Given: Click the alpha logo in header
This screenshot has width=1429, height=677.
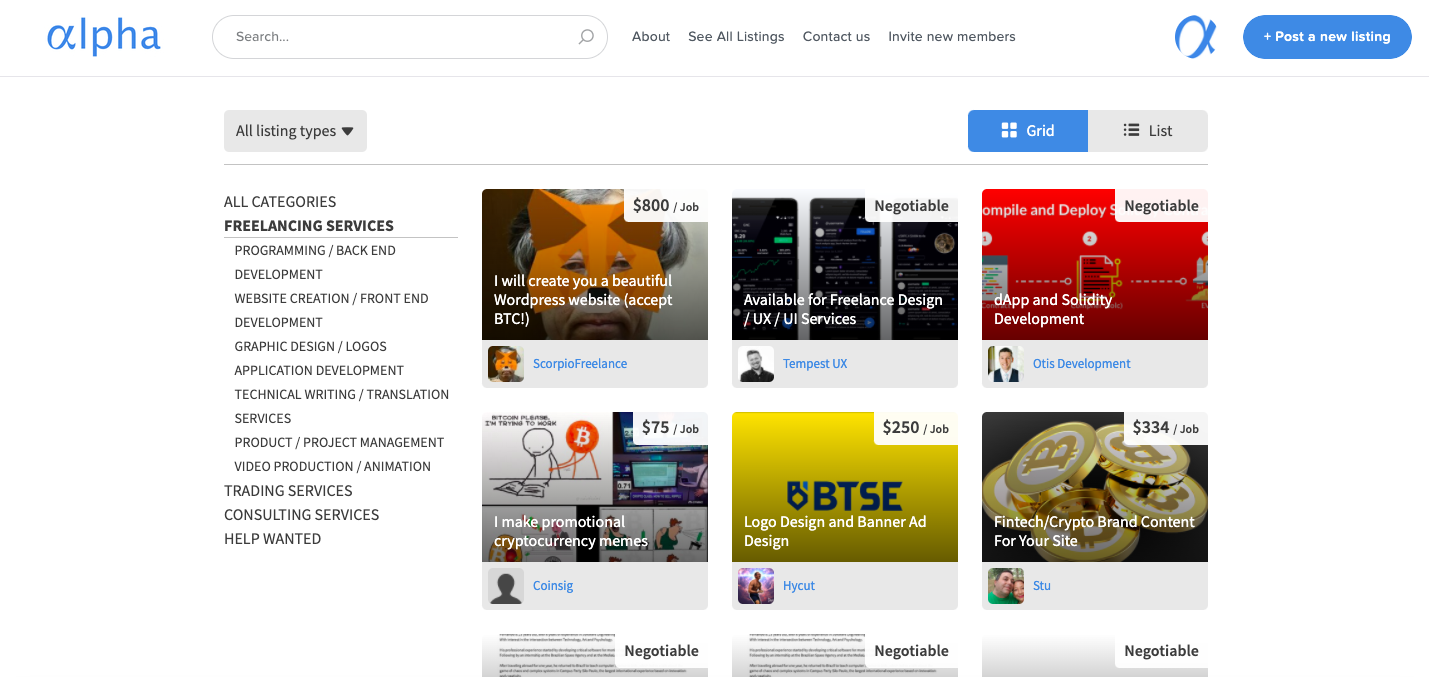Looking at the screenshot, I should (103, 36).
